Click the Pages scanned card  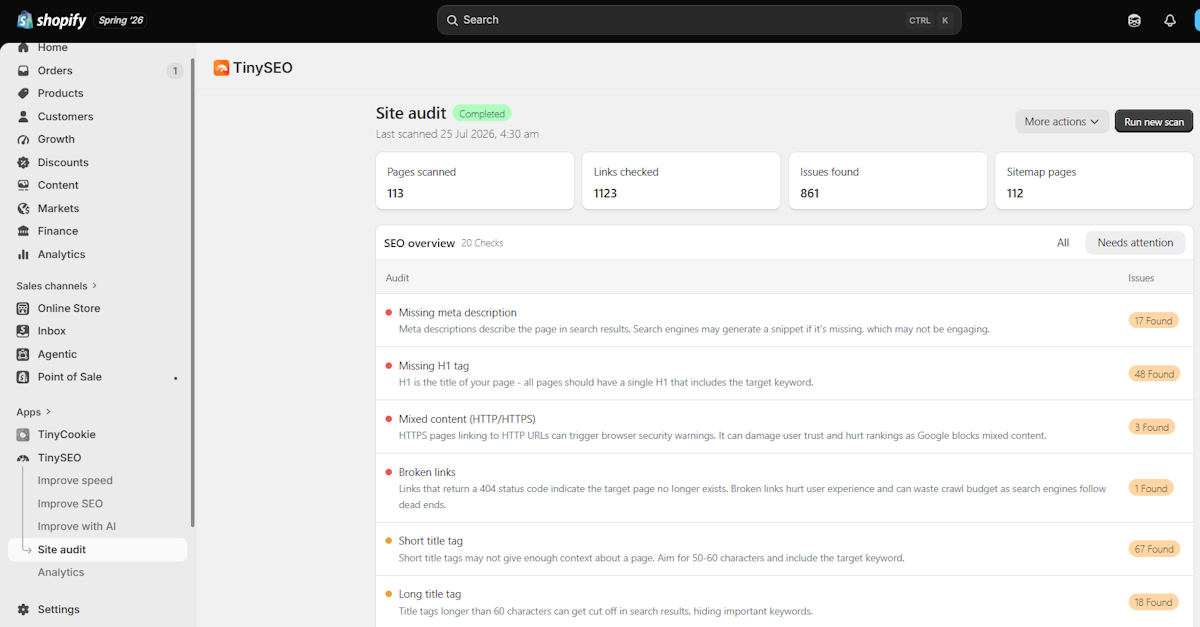click(475, 181)
